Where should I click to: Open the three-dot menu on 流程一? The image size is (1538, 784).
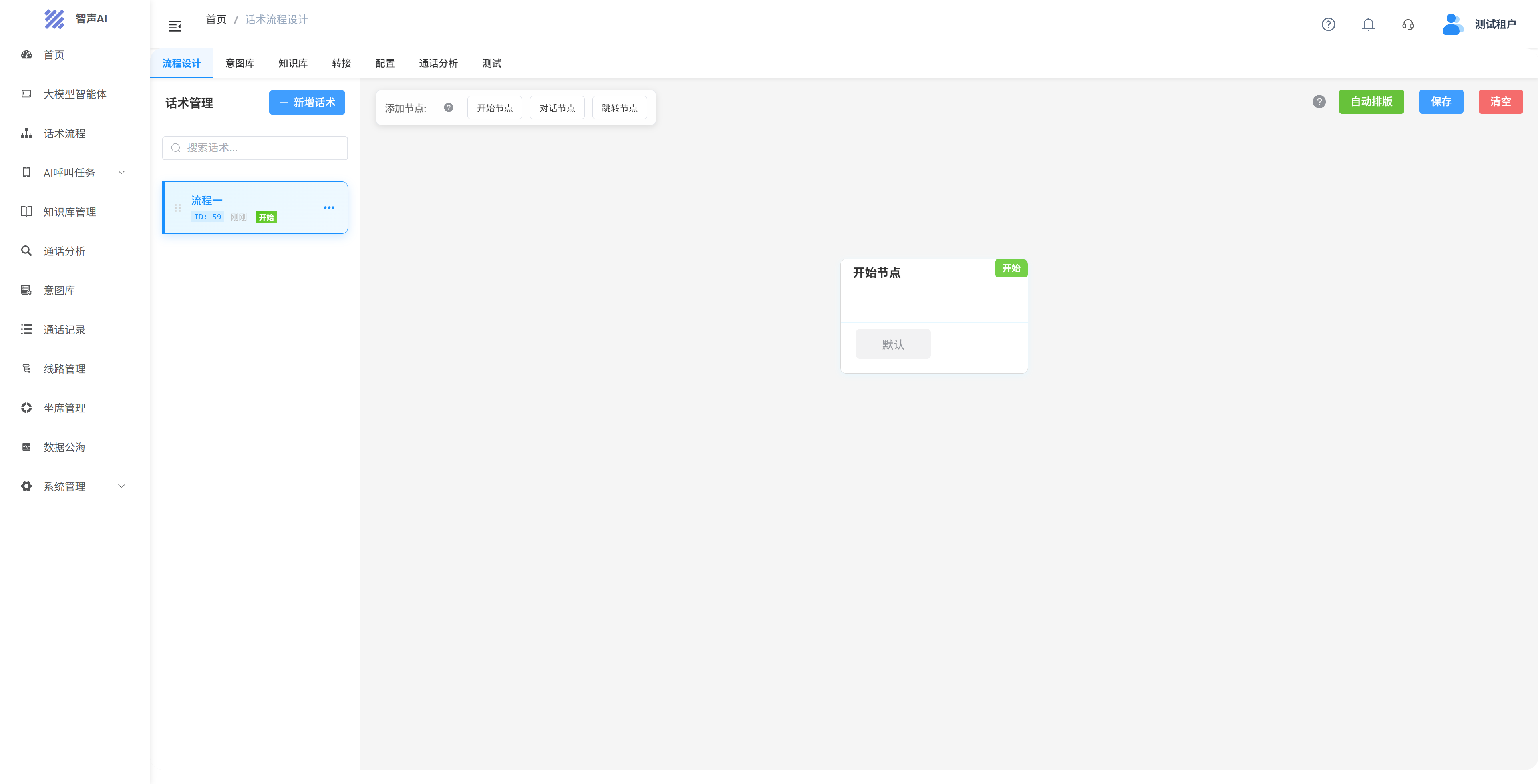(329, 207)
